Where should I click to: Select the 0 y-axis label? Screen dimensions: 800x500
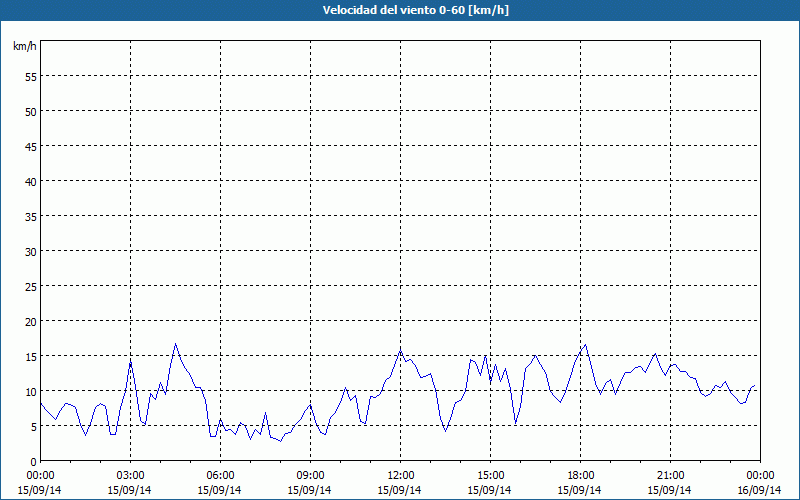[34, 462]
